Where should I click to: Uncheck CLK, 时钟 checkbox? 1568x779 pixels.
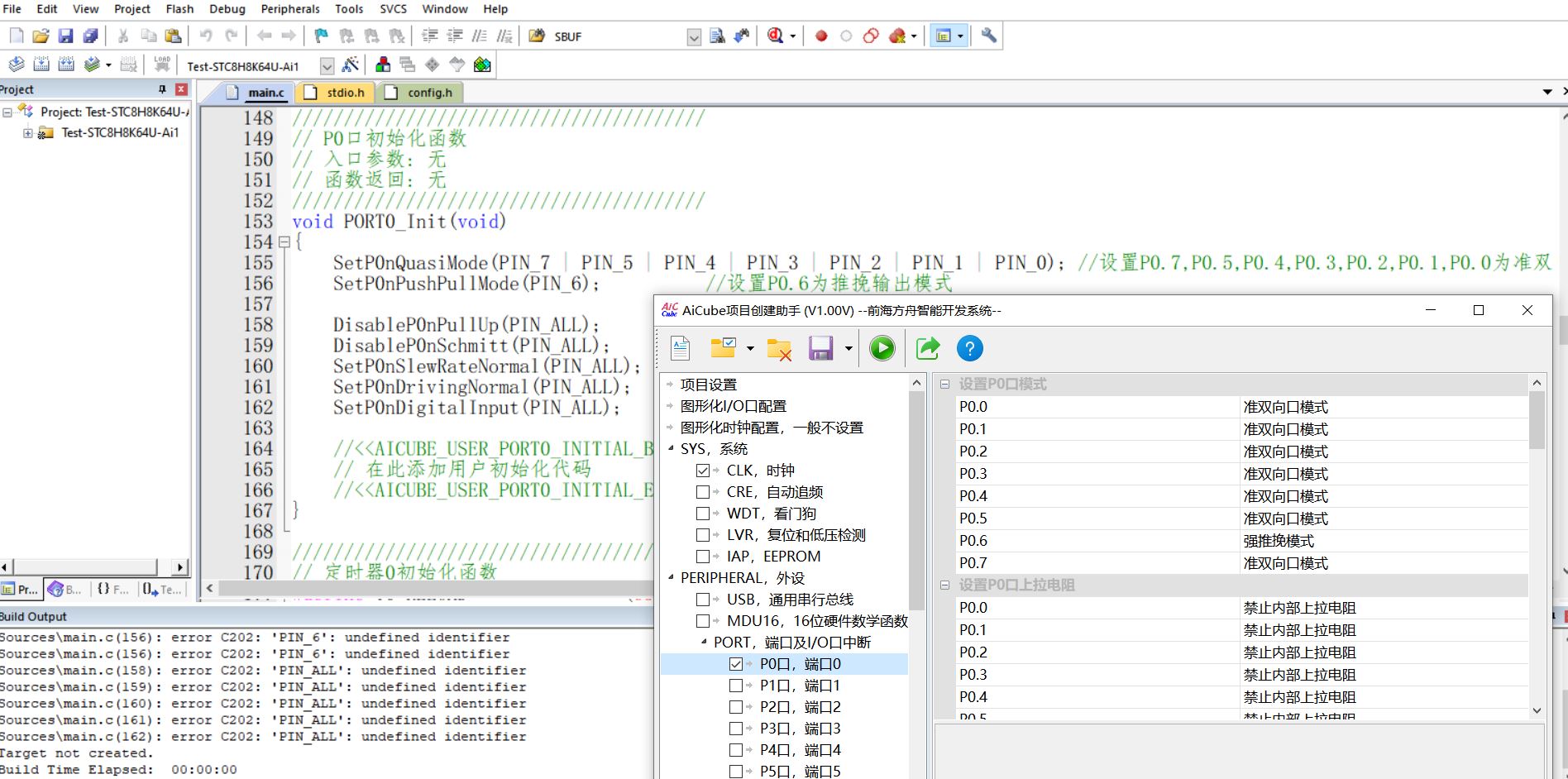[703, 471]
